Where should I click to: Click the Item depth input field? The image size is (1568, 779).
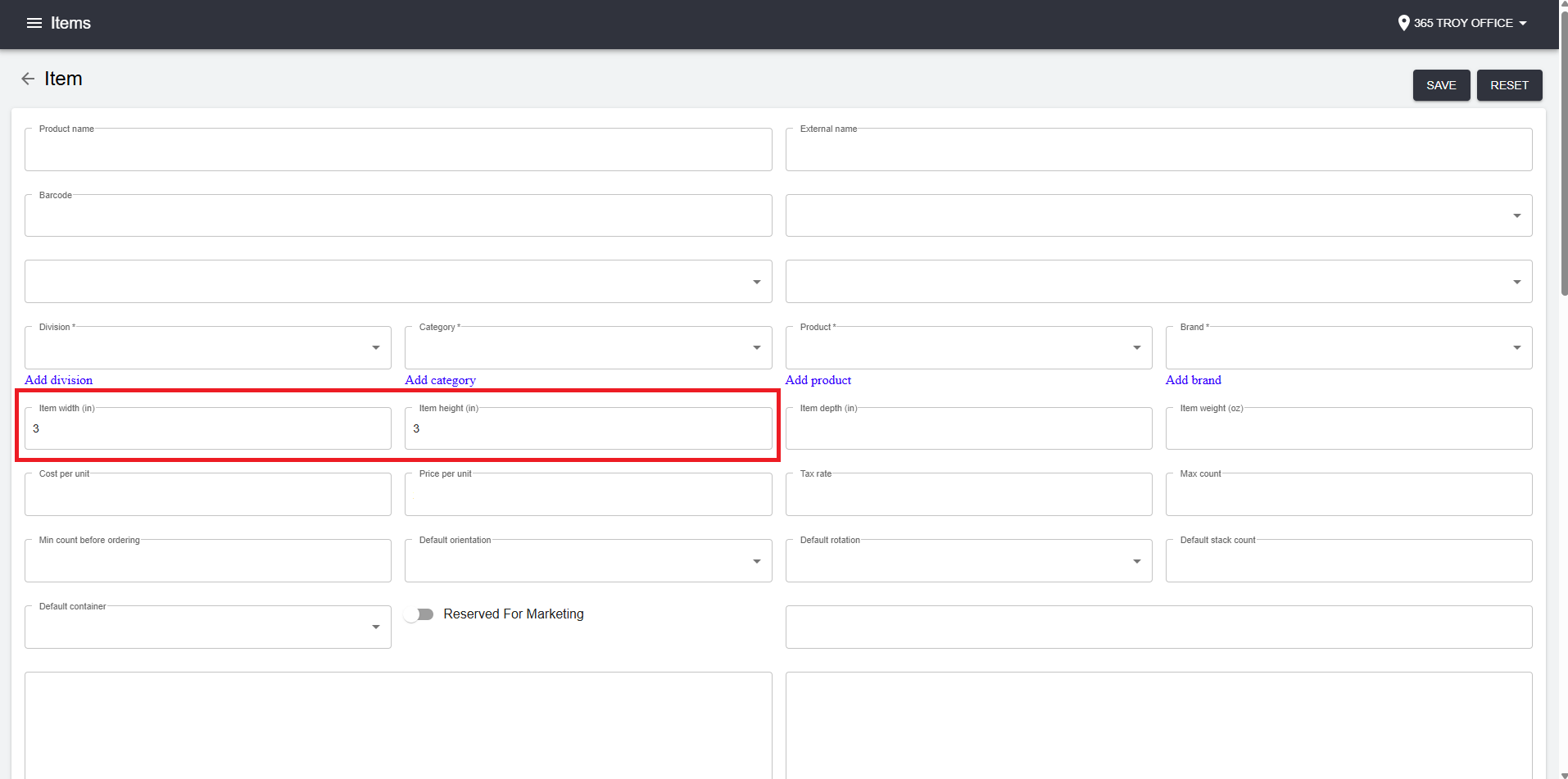click(x=968, y=428)
